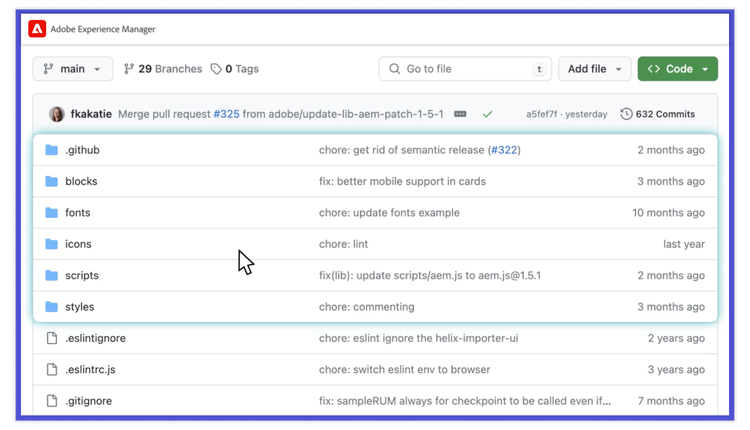The width and height of the screenshot is (750, 430).
Task: Click the Go to file search field
Action: pyautogui.click(x=465, y=69)
